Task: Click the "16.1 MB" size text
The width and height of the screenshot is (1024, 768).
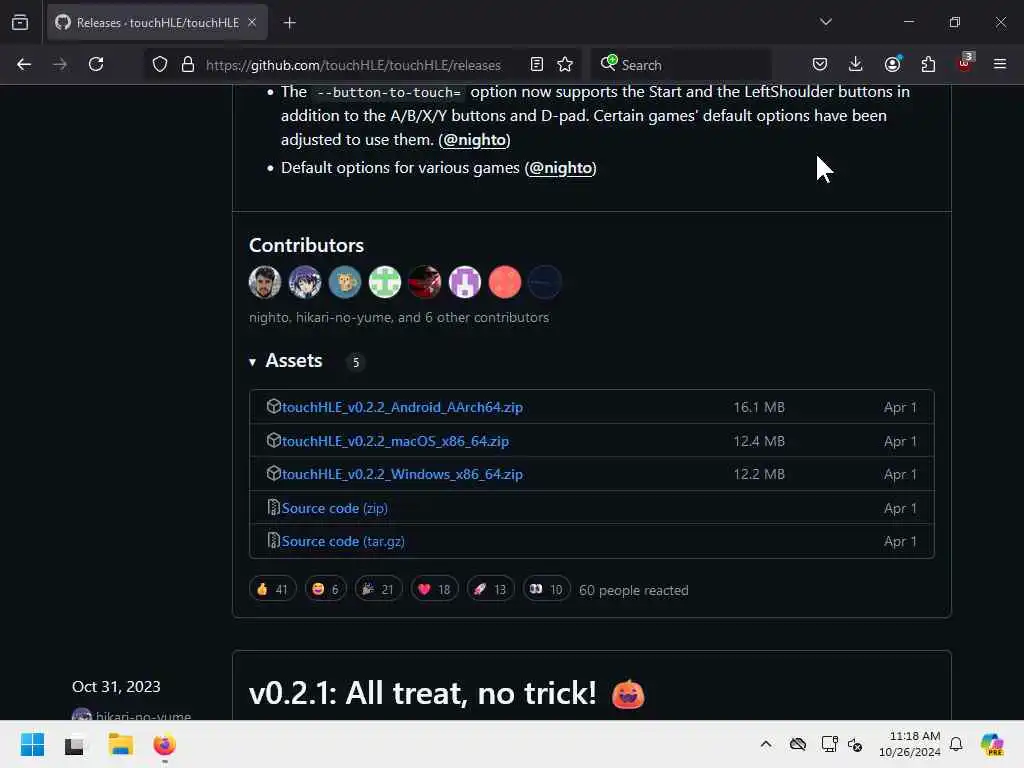Action: [759, 408]
